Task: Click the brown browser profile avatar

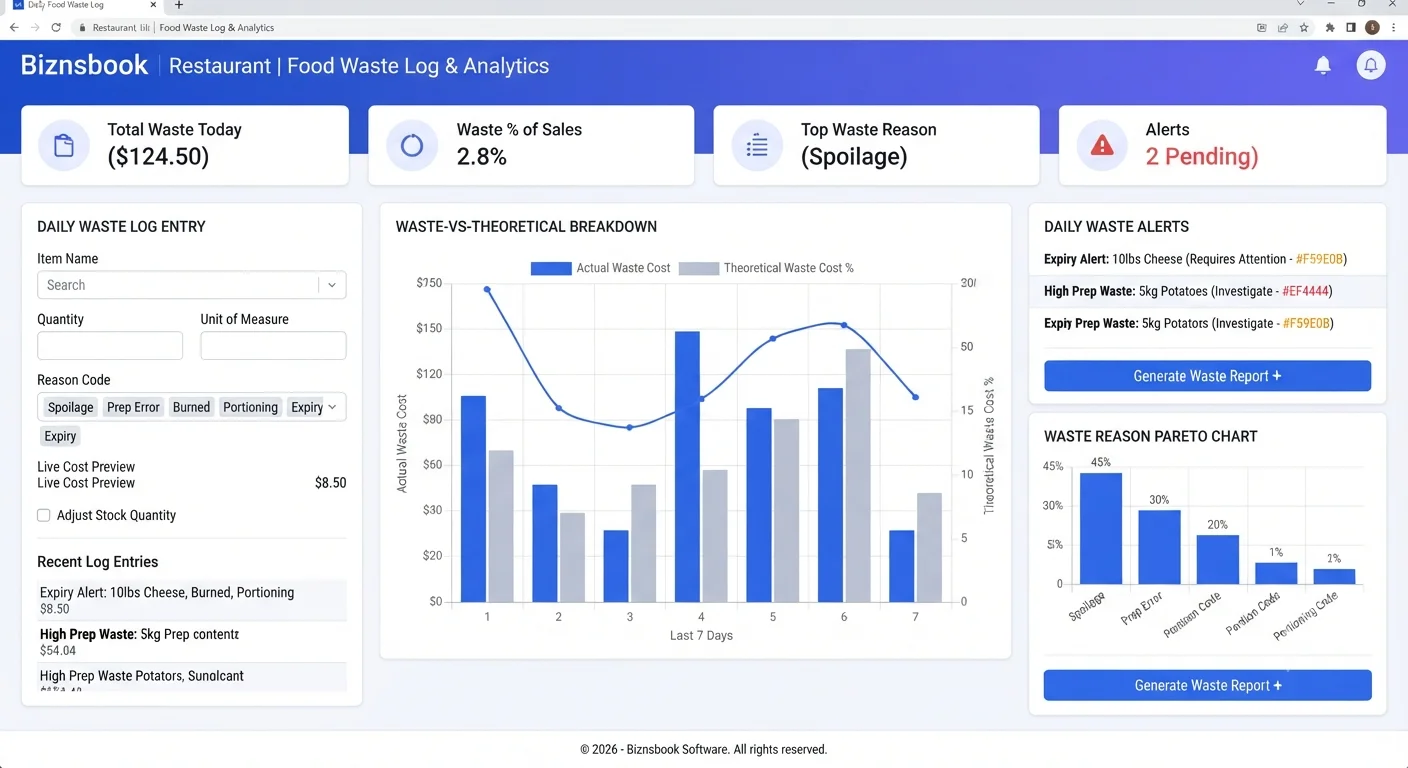Action: tap(1372, 28)
